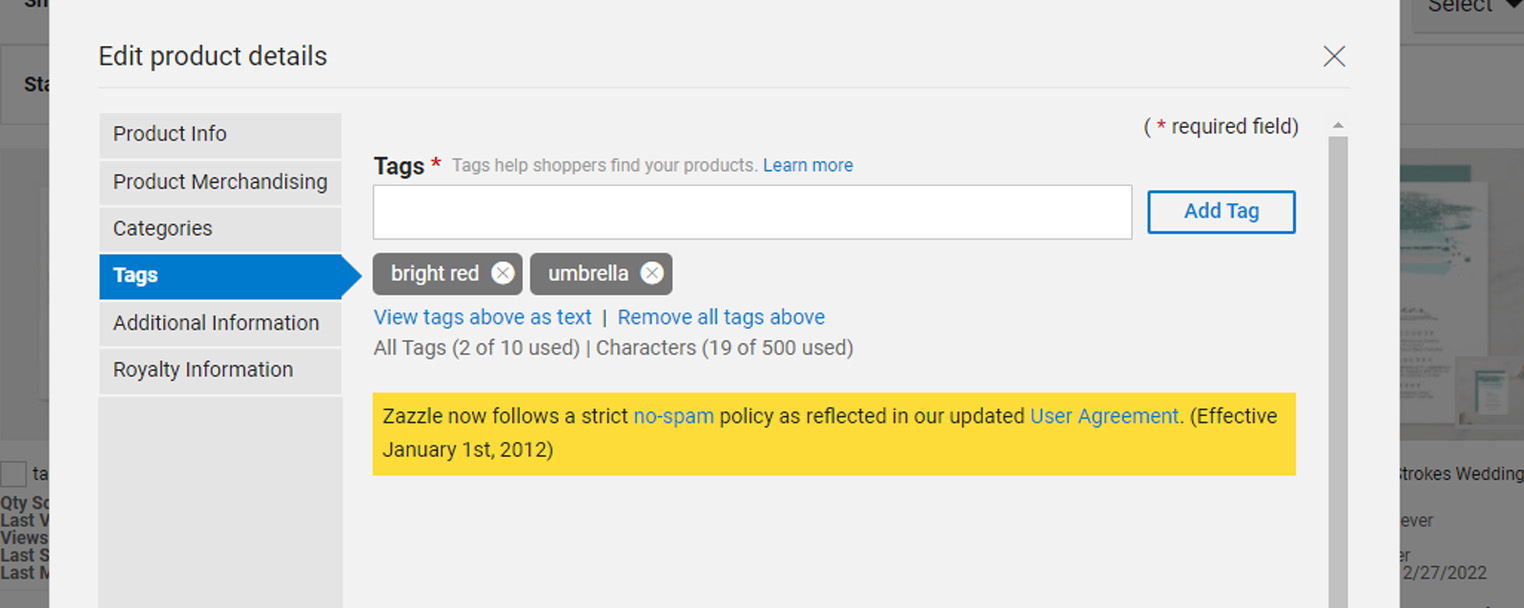Open the Product Merchandising tab

(x=220, y=182)
